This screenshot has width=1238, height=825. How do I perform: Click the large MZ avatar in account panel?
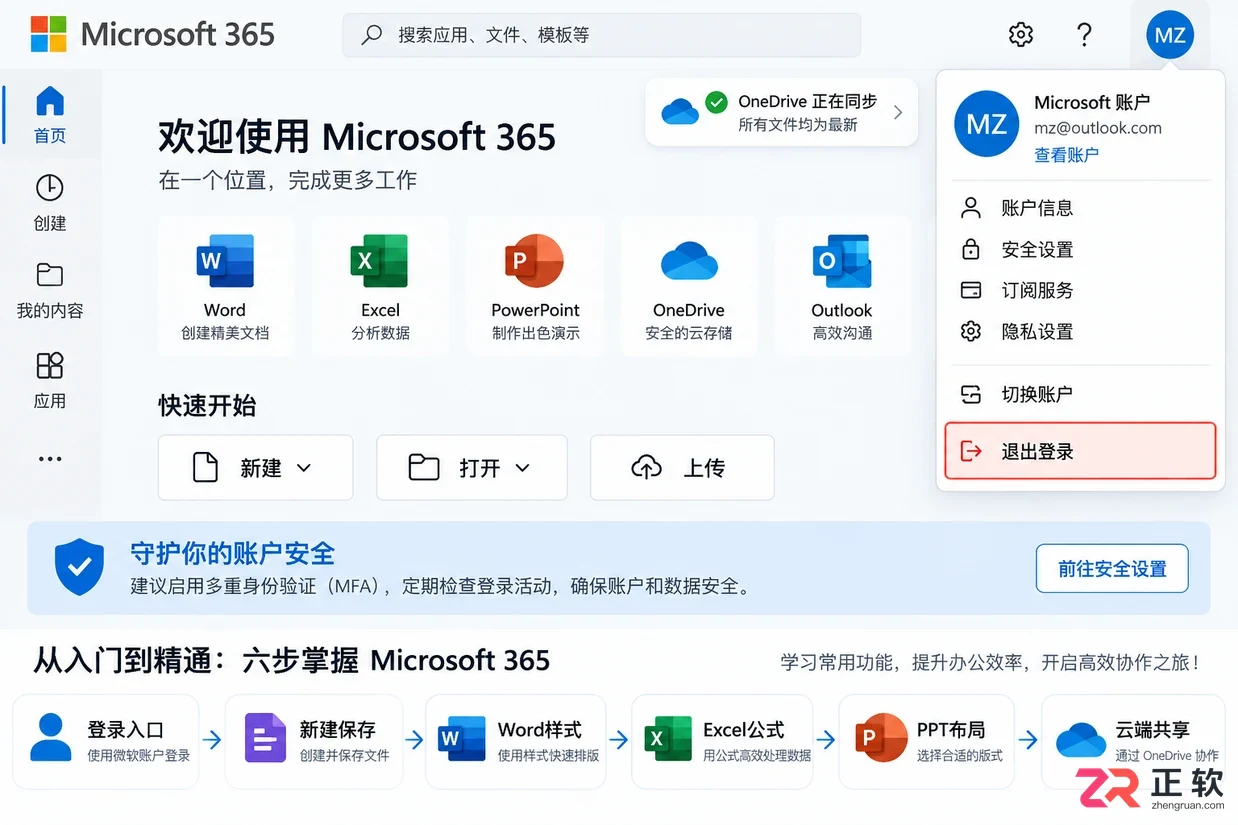(x=987, y=125)
